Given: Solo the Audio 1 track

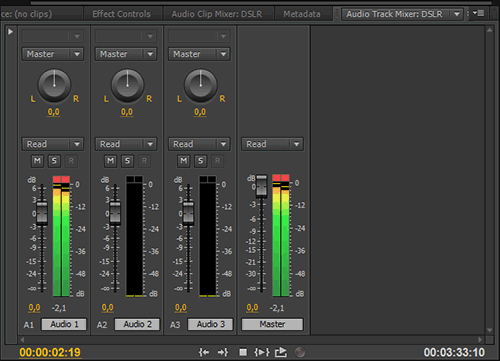Looking at the screenshot, I should (54, 161).
